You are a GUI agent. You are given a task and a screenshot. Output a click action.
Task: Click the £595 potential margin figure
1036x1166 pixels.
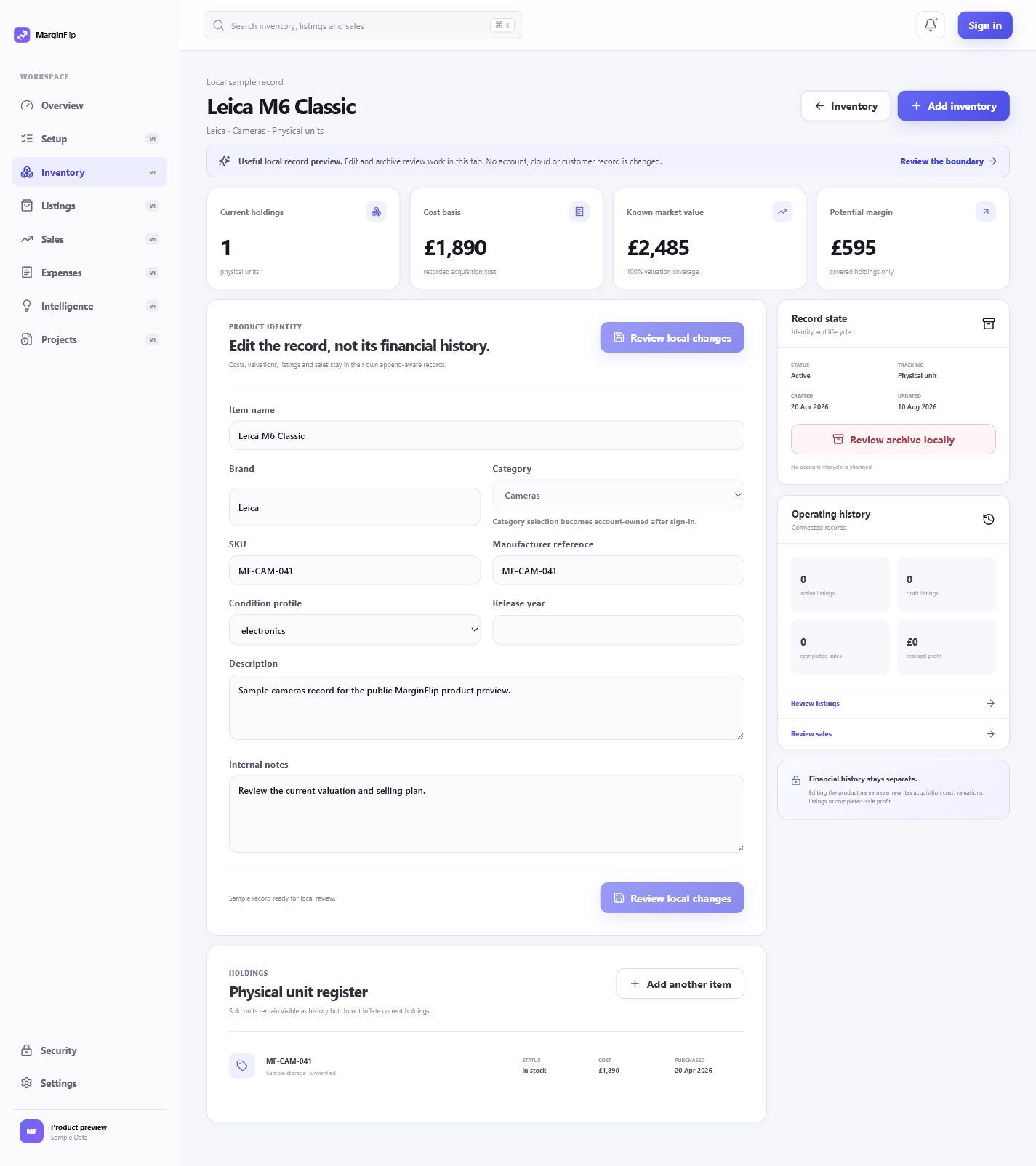(x=853, y=248)
